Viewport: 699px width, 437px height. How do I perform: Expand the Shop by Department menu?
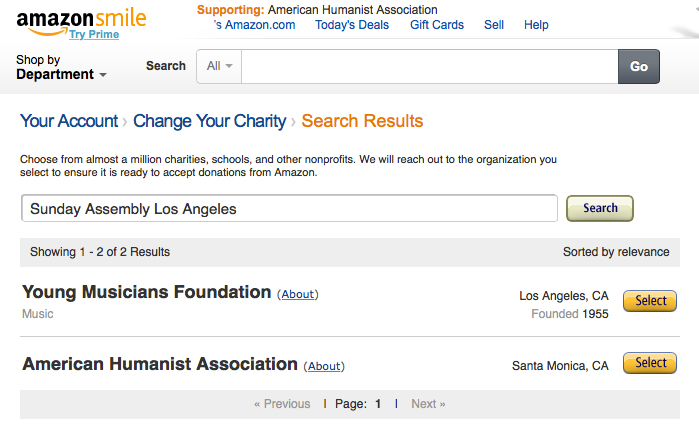[61, 67]
